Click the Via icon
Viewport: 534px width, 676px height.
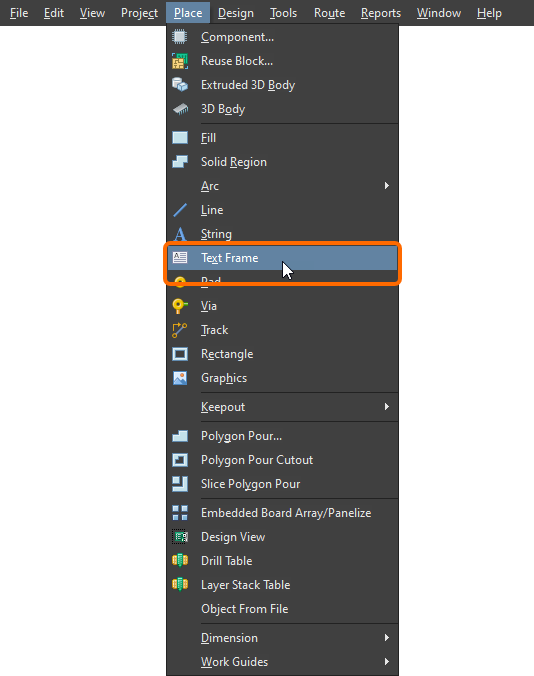[x=180, y=306]
